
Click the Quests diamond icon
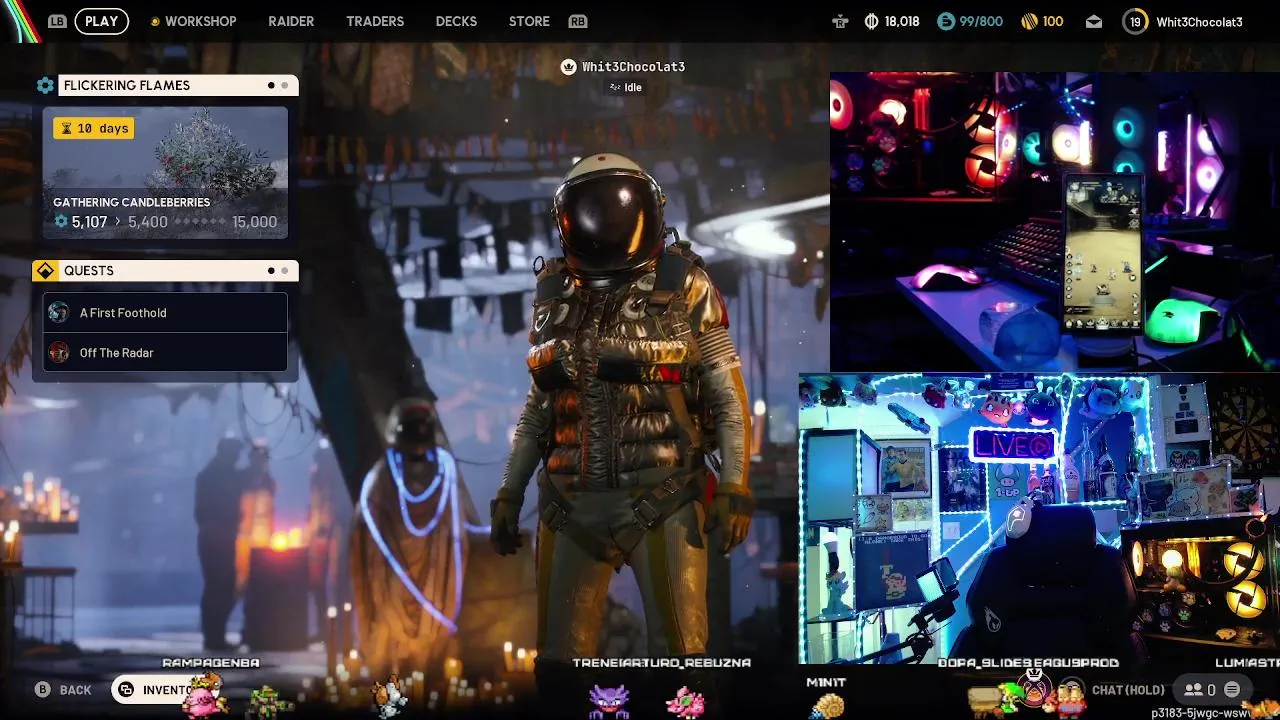pyautogui.click(x=45, y=271)
